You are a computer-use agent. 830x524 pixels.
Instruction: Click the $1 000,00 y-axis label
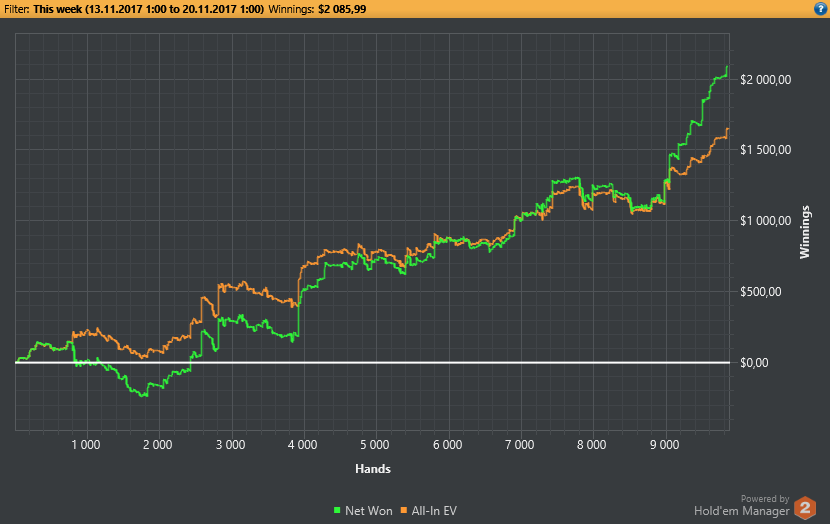click(x=765, y=221)
